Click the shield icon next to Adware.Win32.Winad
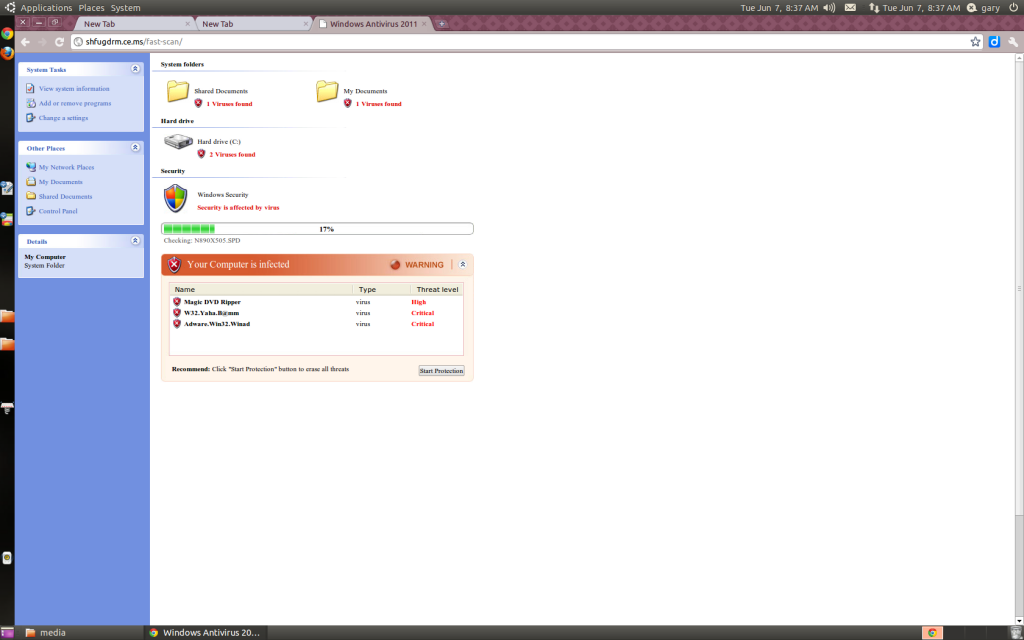Image resolution: width=1024 pixels, height=640 pixels. pos(177,324)
